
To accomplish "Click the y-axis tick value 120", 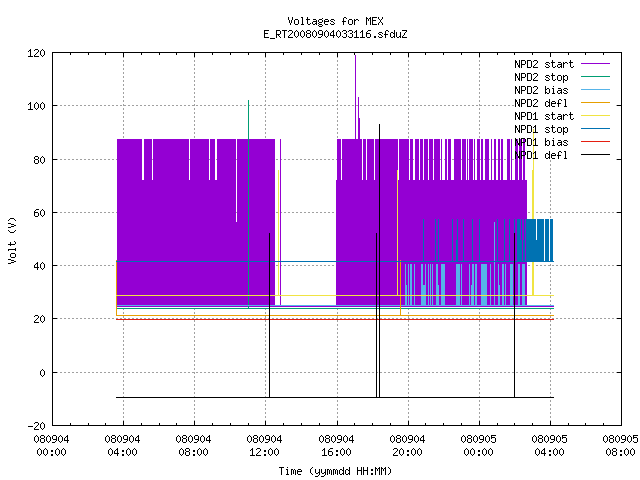I will point(36,53).
